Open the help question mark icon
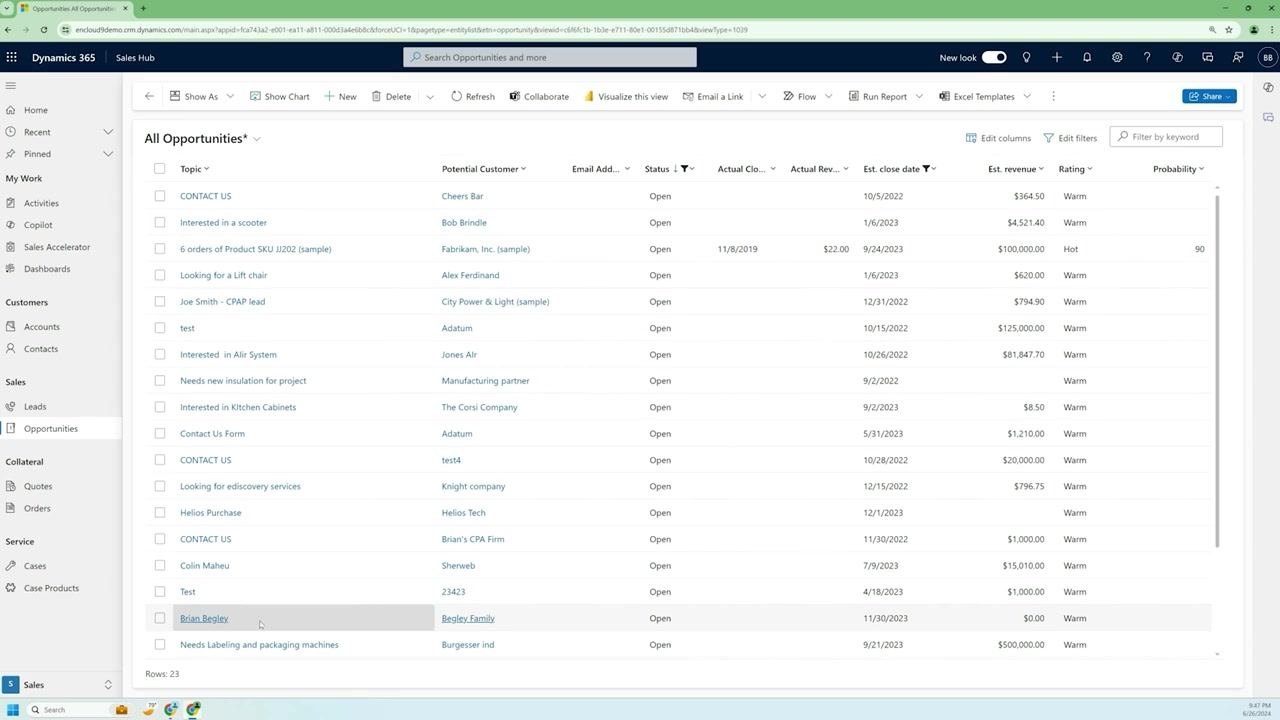Viewport: 1280px width, 720px height. tap(1147, 57)
